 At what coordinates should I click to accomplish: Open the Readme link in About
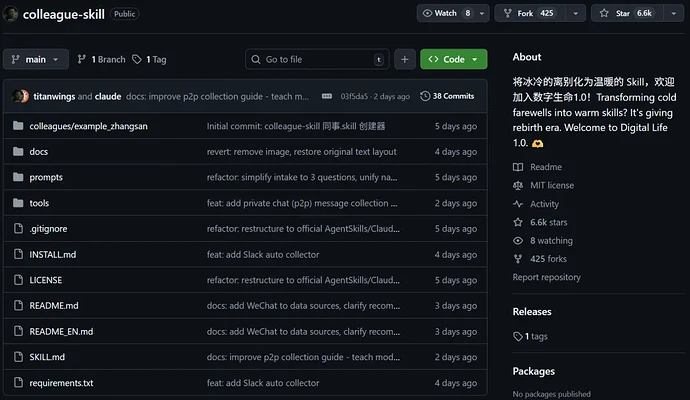545,167
